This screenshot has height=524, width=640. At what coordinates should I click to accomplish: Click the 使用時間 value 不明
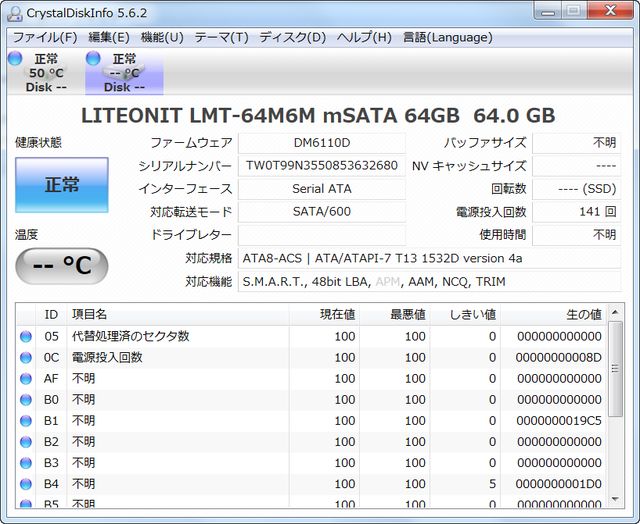click(x=577, y=235)
